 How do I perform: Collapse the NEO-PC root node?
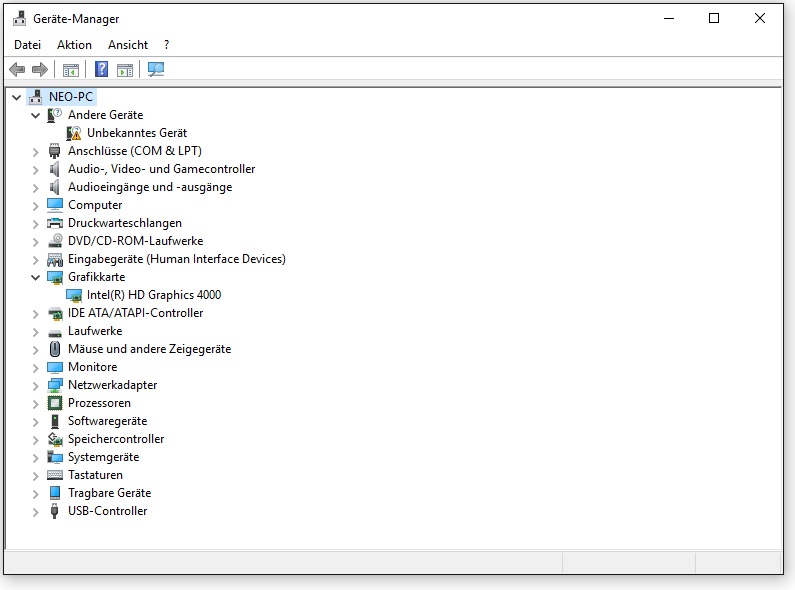[x=17, y=97]
